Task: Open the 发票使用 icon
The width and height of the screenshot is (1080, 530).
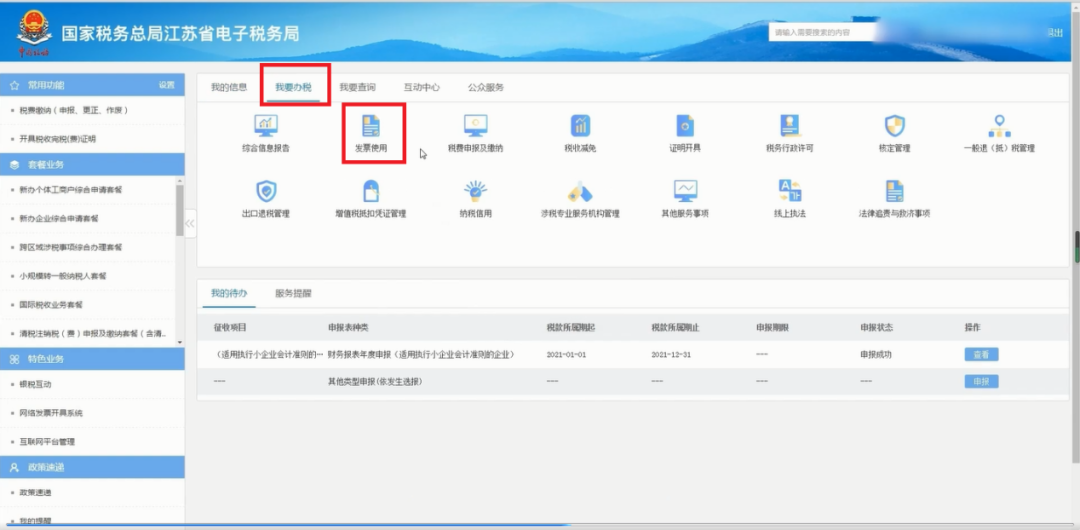Action: 371,126
